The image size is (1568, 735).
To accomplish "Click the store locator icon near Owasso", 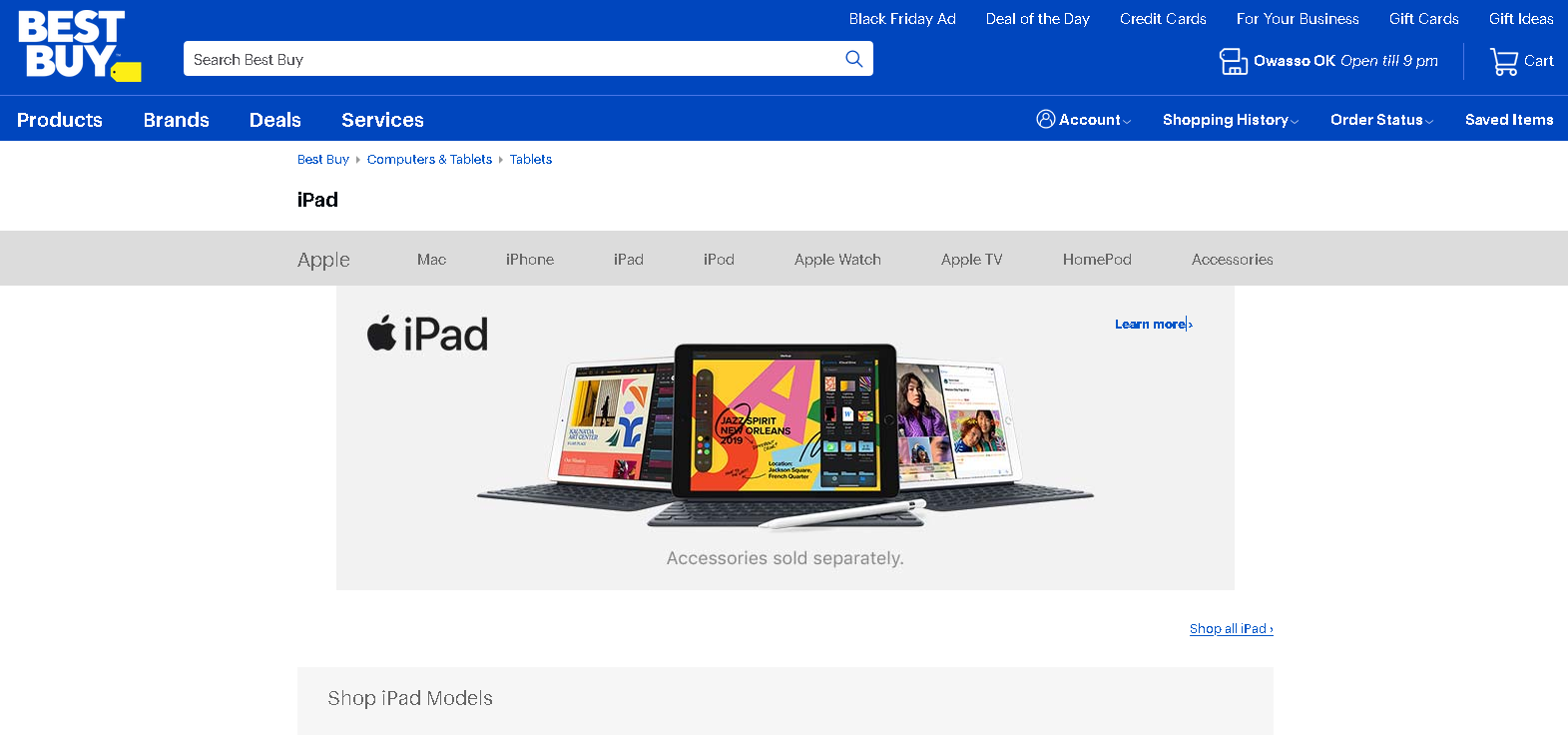I will point(1233,62).
